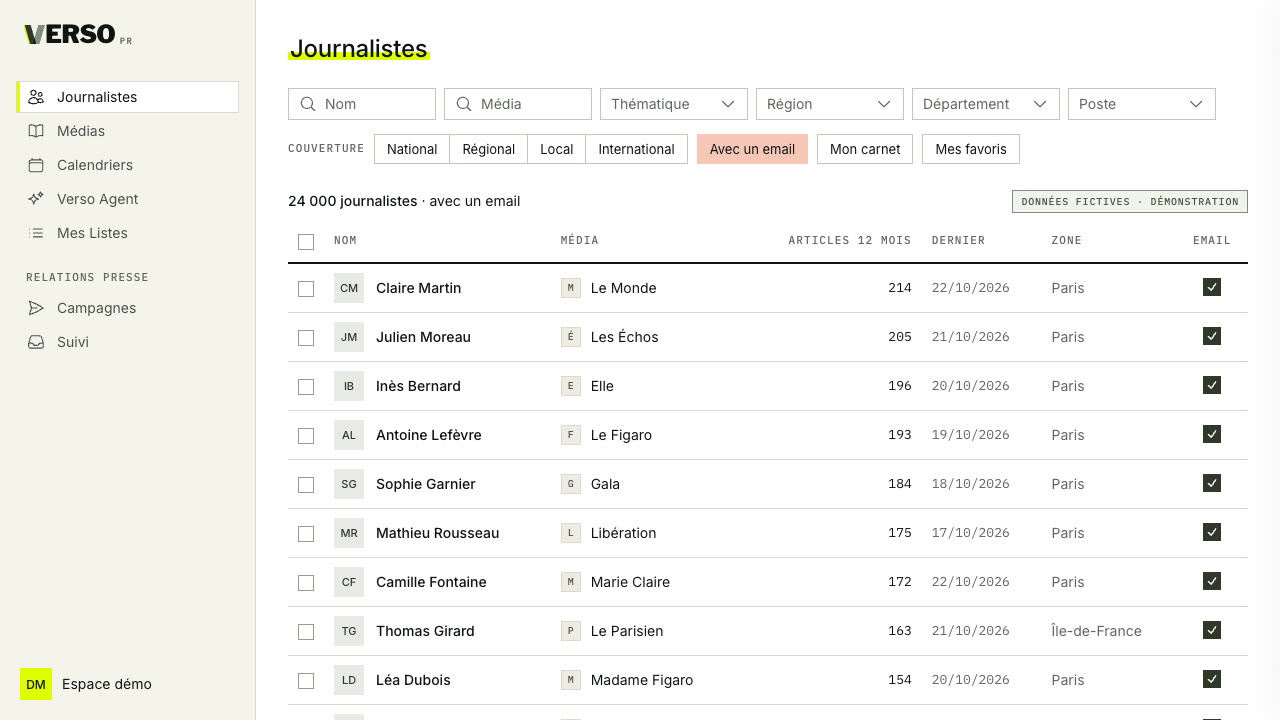Click the Les Échos media badge icon
Viewport: 1280px width, 720px height.
point(571,337)
